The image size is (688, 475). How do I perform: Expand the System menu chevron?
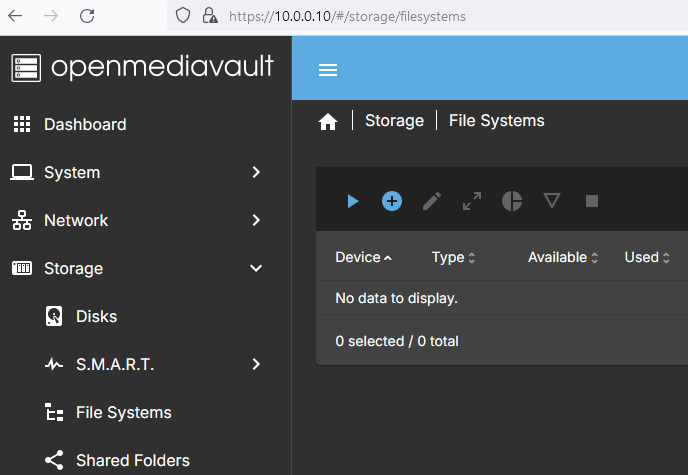pos(256,172)
